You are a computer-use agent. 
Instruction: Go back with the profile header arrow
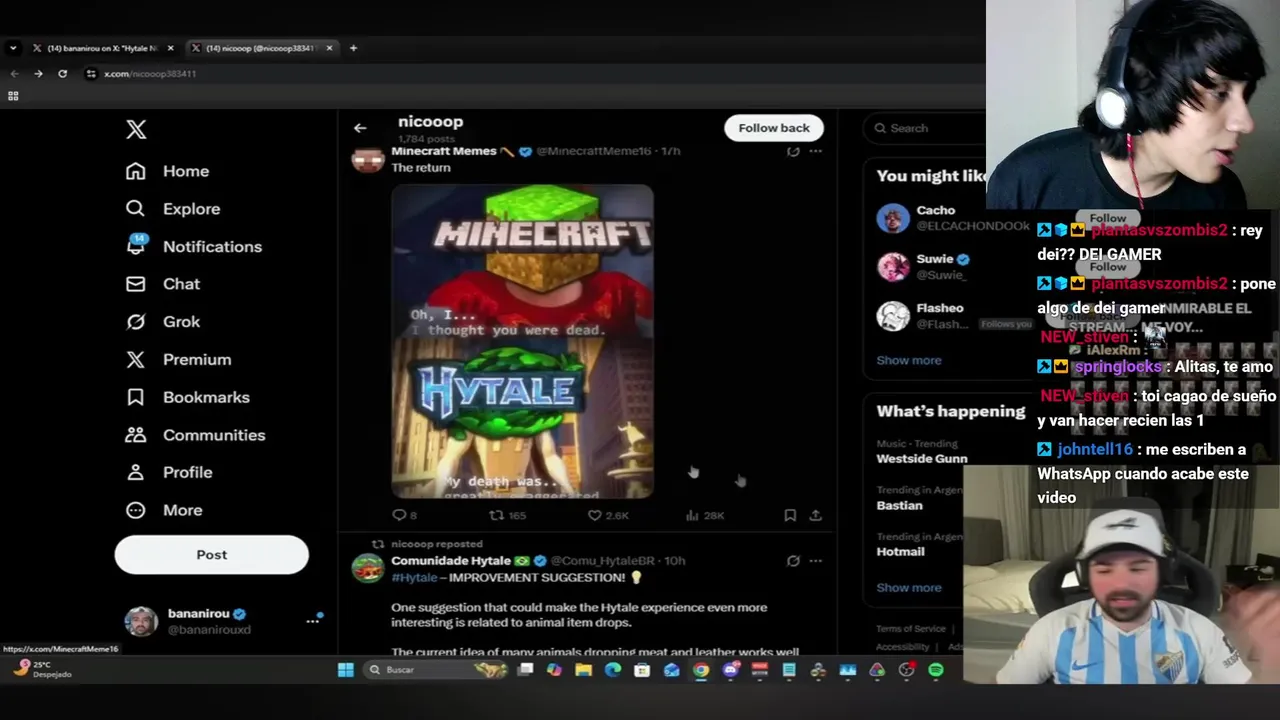[360, 128]
